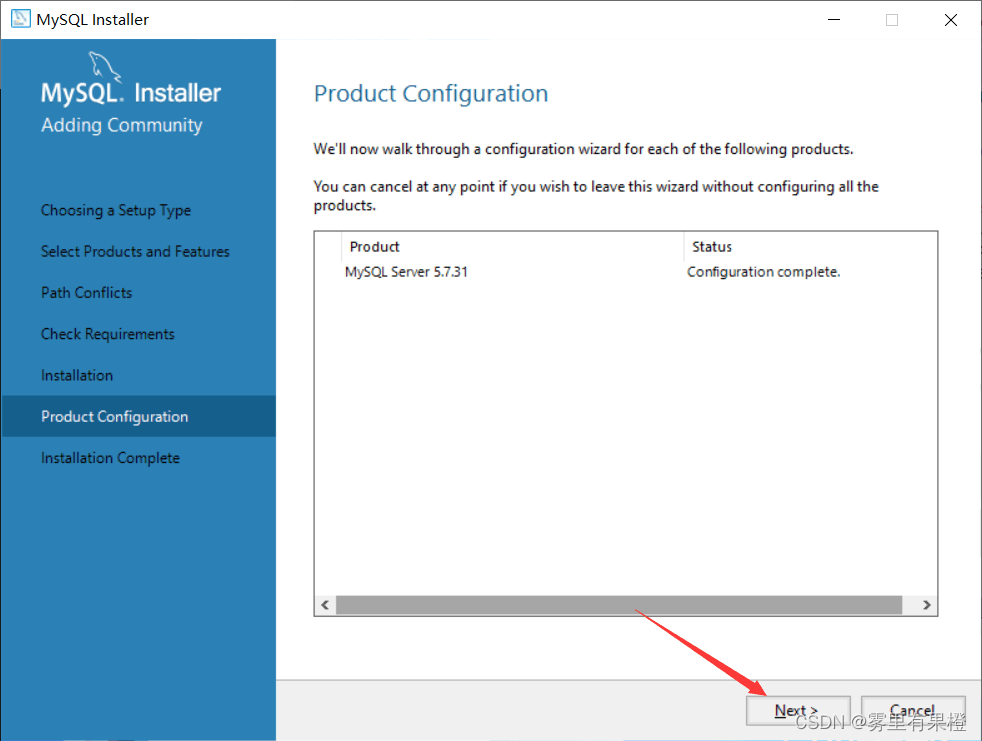The width and height of the screenshot is (982, 741).
Task: Select the Choosing a Setup Type step
Action: [116, 210]
